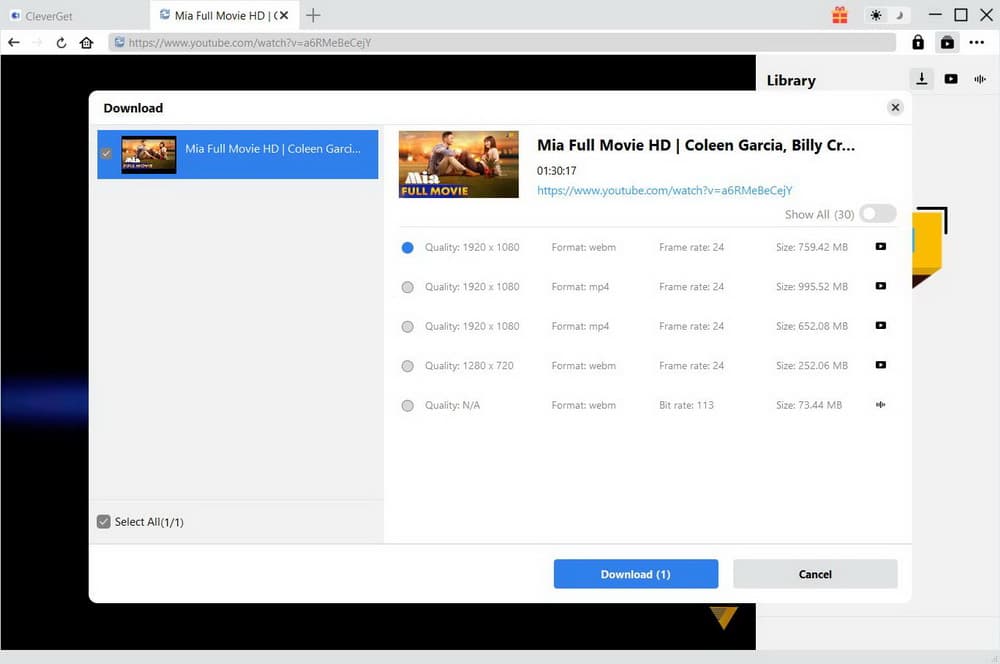Click the 'Size: 759.42 MB' text
This screenshot has width=1000, height=664.
[812, 247]
